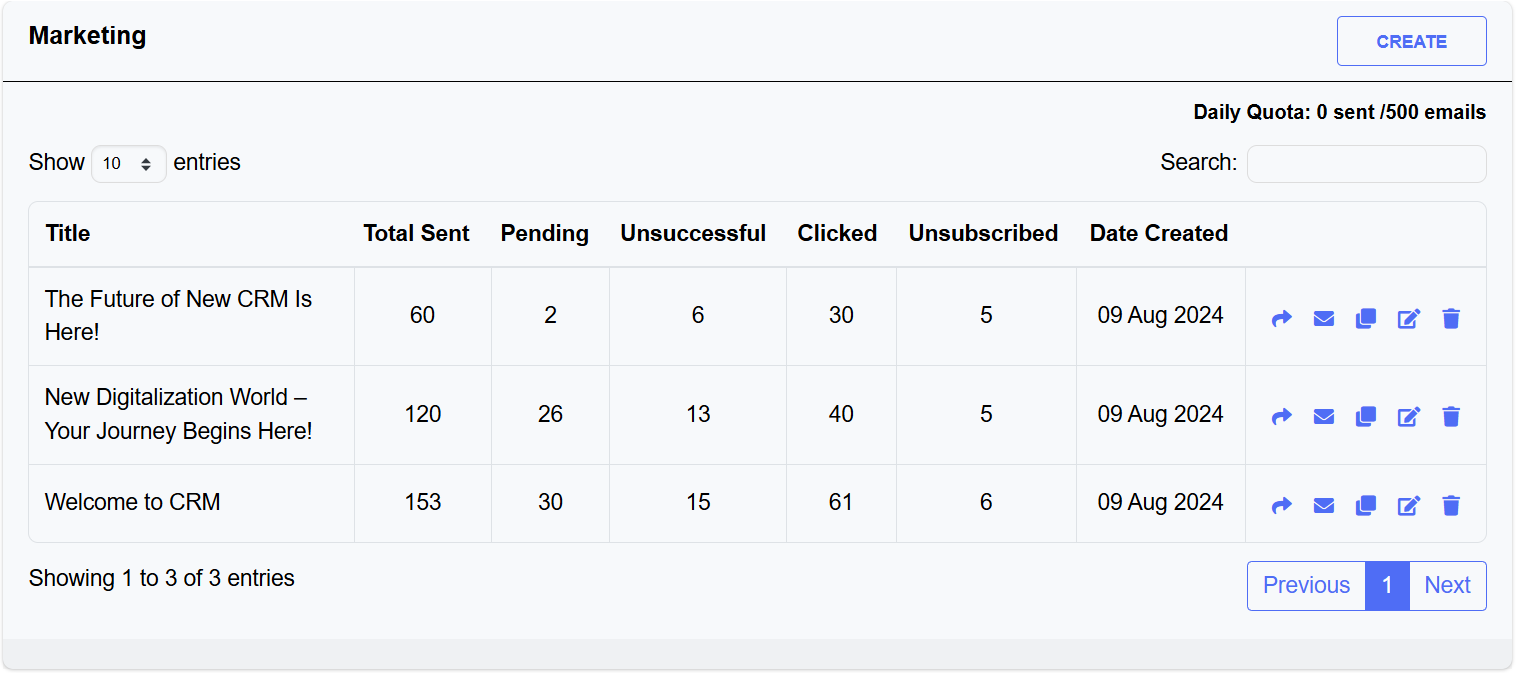Screen dimensions: 1516x673
Task: Sort table by Title column
Action: [x=68, y=234]
